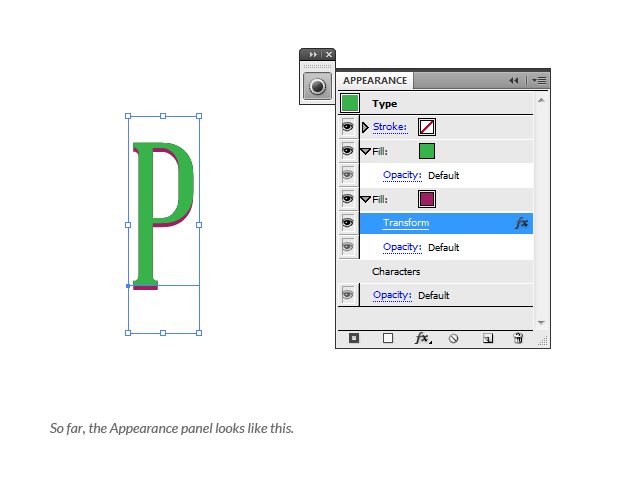Click the bottom-right corner selection handle
This screenshot has width=630, height=479.
(x=199, y=333)
